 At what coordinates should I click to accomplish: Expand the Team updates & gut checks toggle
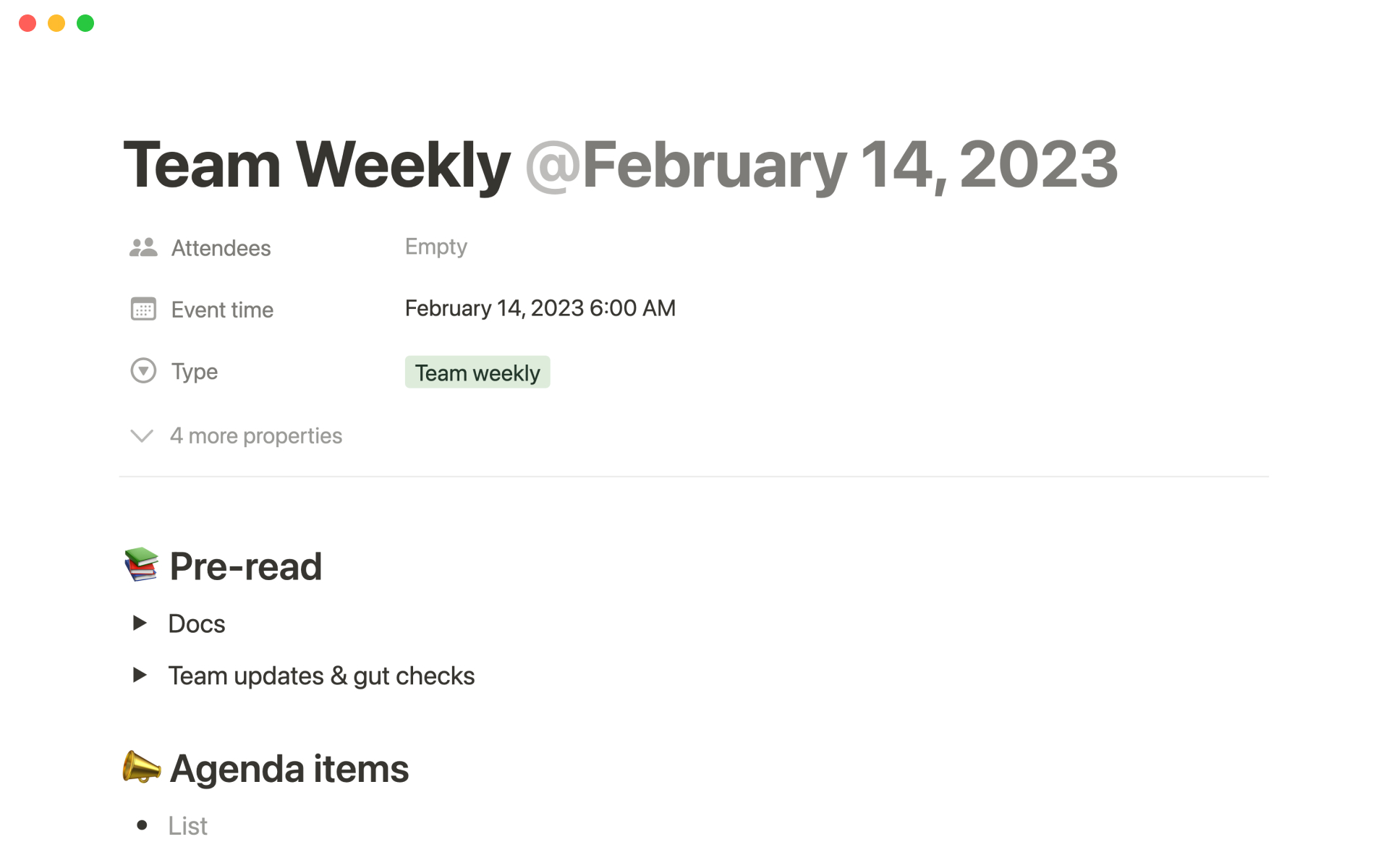click(140, 675)
